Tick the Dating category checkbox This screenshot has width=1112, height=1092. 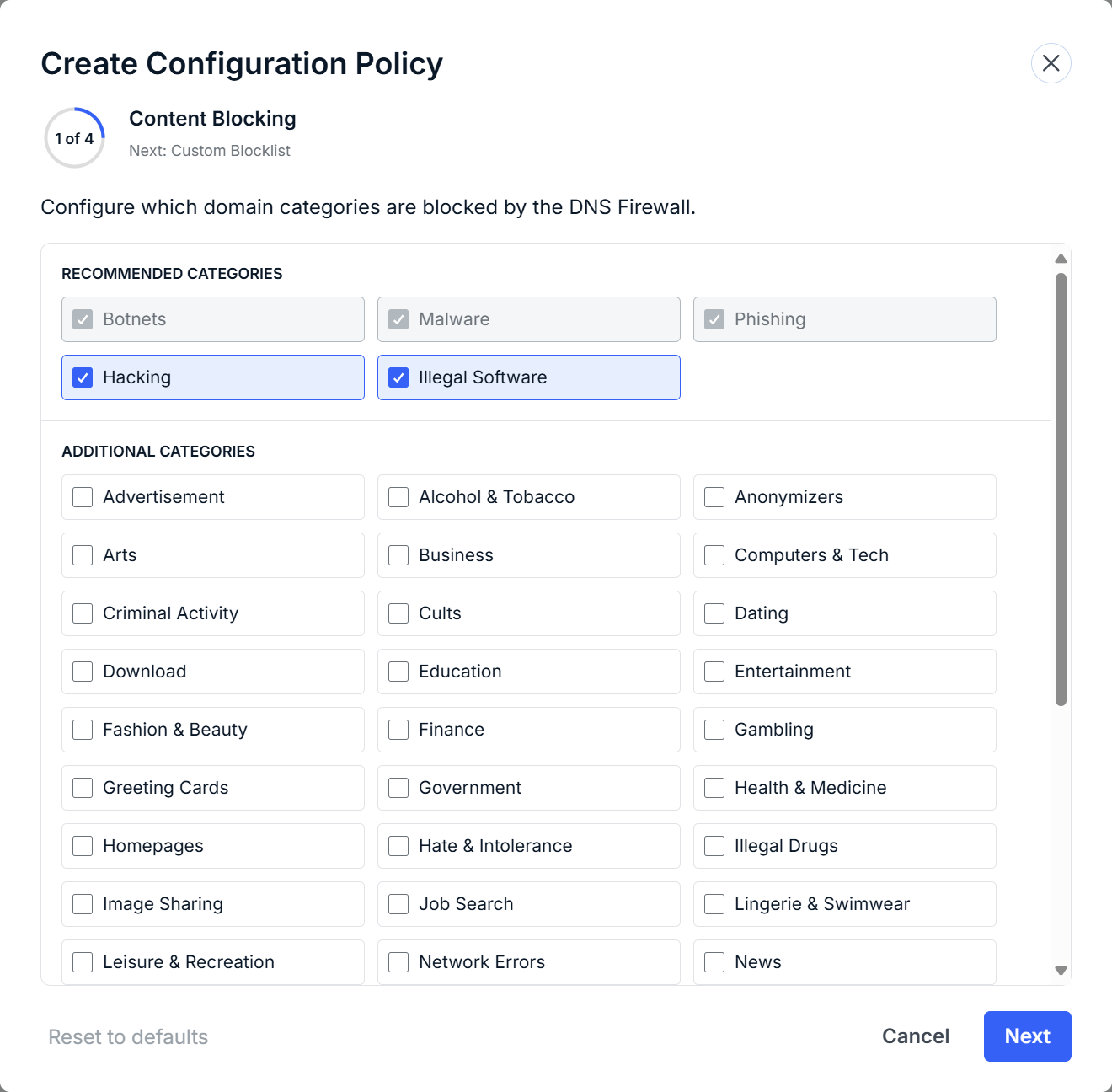(x=714, y=613)
